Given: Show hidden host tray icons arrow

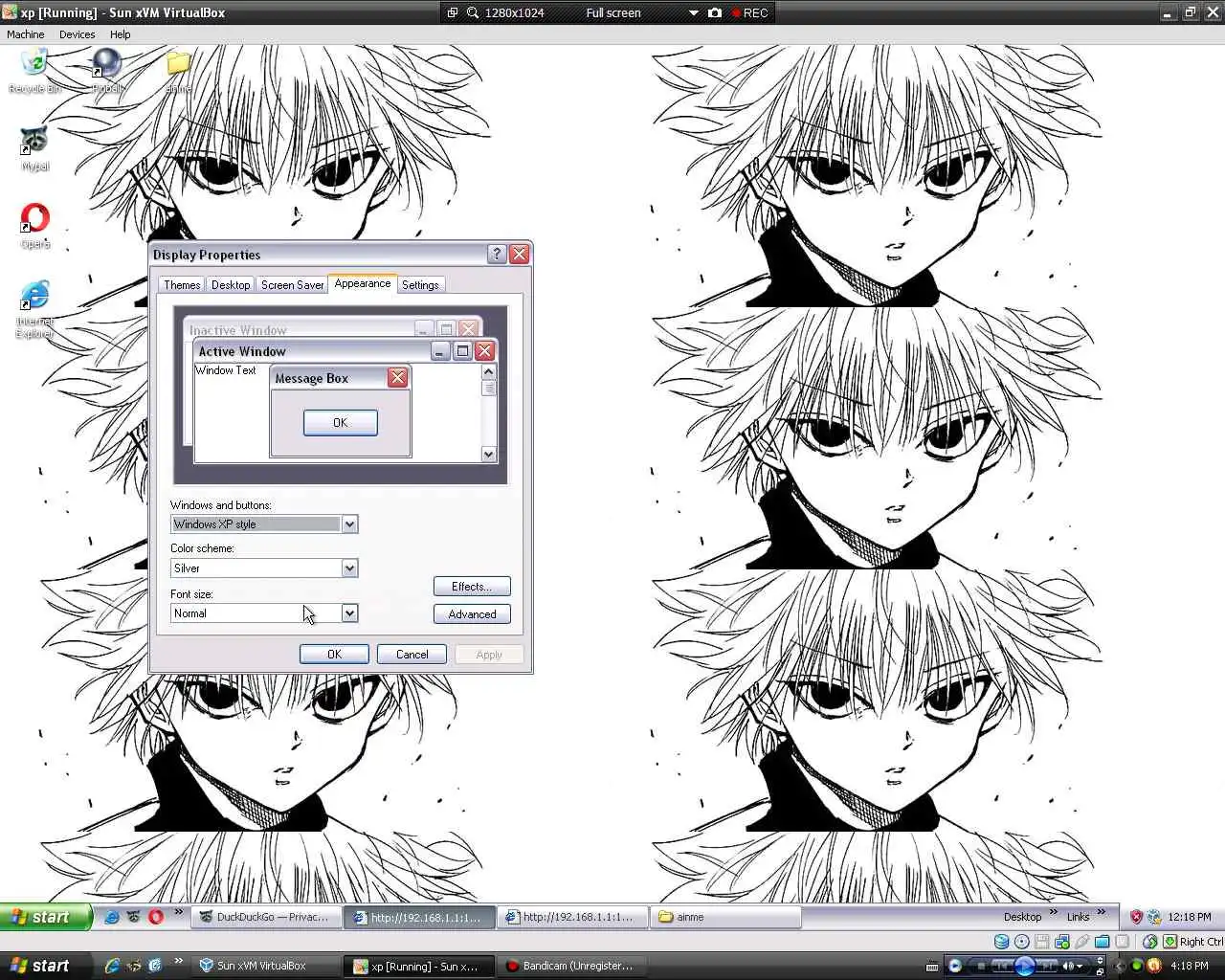Looking at the screenshot, I should pos(1118,966).
